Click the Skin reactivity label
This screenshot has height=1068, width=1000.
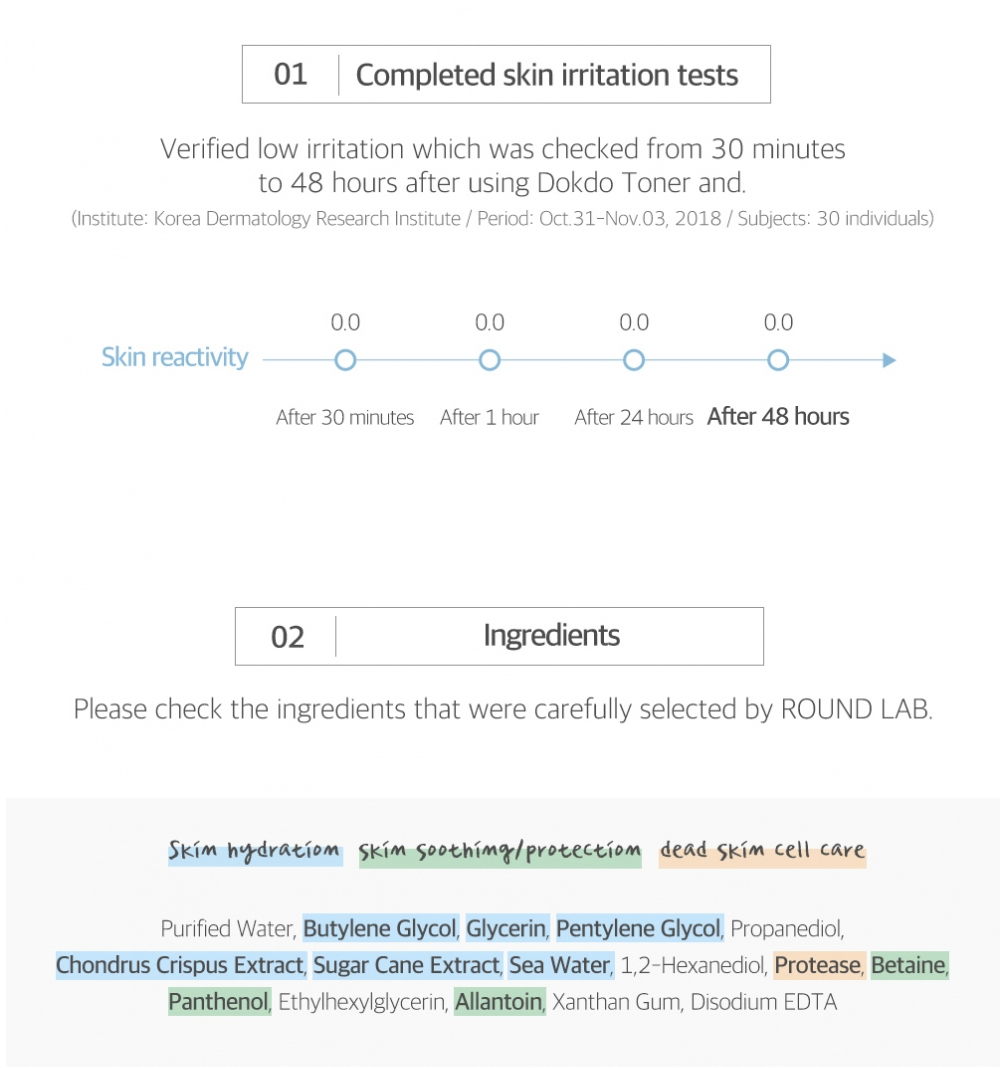click(175, 358)
